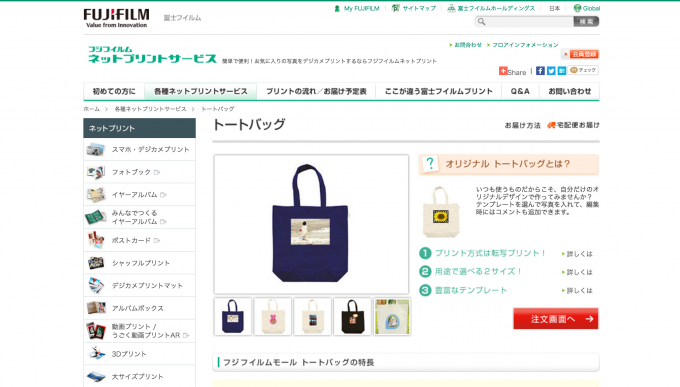680x387 pixels.
Task: Click the 動画プリント sidebar icon
Action: pos(96,331)
